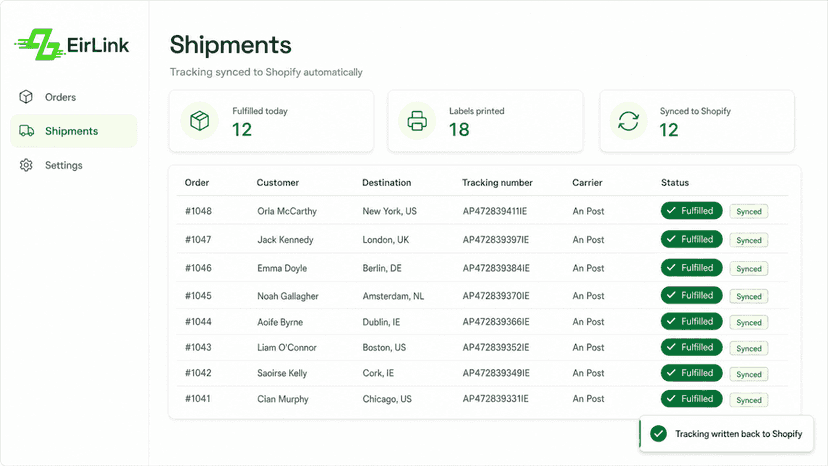This screenshot has width=828, height=466.
Task: Click the Fulfilled badge for order #1047
Action: point(691,239)
